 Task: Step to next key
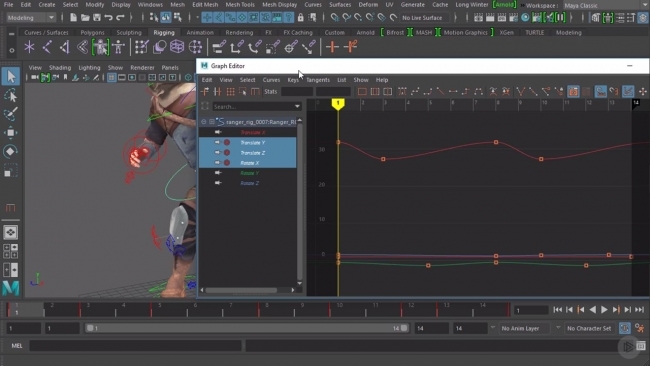(616, 309)
